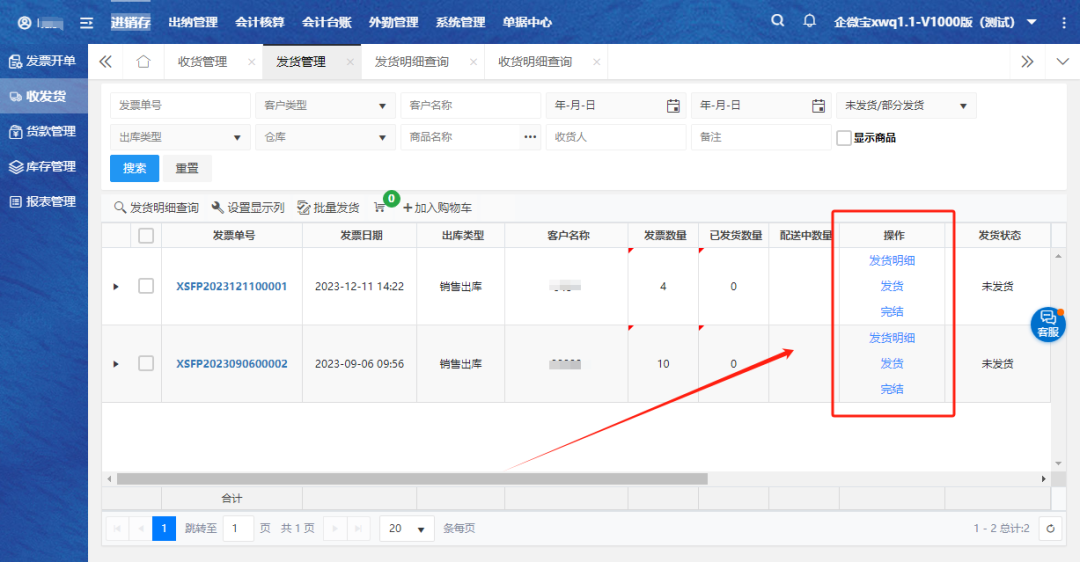Expand row details for XSFP2023090600002
Viewport: 1080px width, 562px height.
116,364
